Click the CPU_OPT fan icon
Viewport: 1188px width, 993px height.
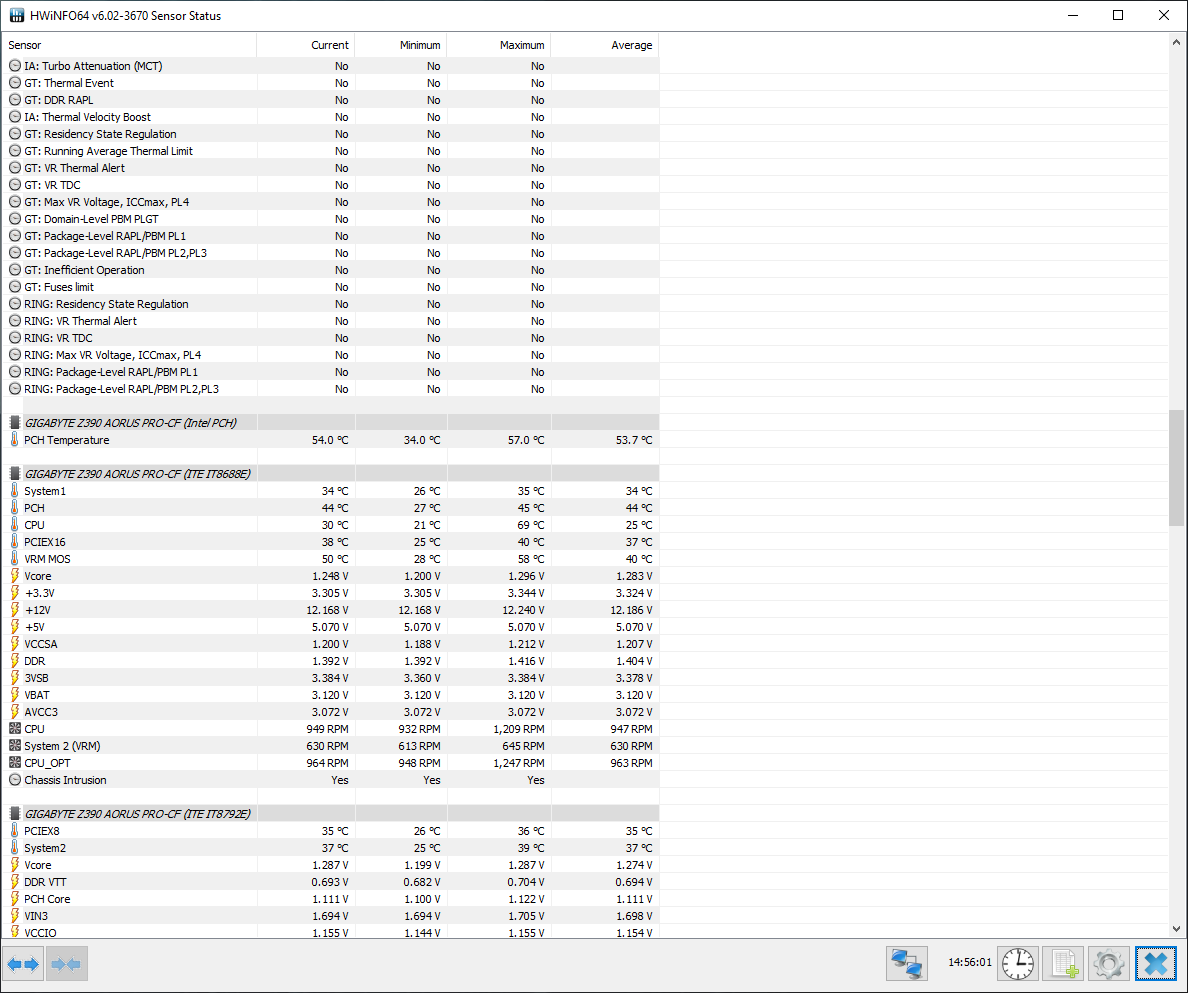click(14, 763)
